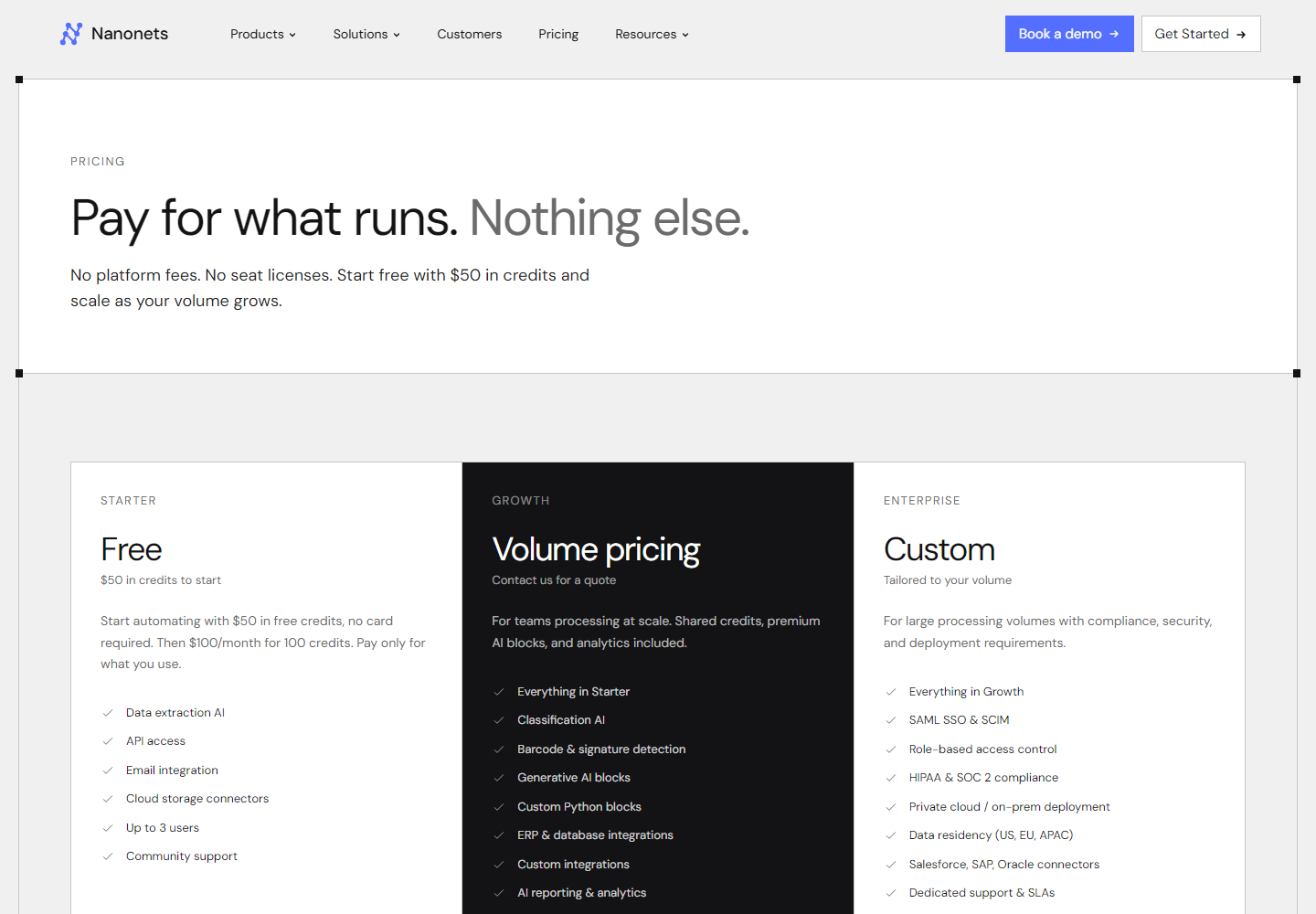Click the checkmark beside Everything in Starter
Viewport: 1316px width, 914px height.
point(499,692)
